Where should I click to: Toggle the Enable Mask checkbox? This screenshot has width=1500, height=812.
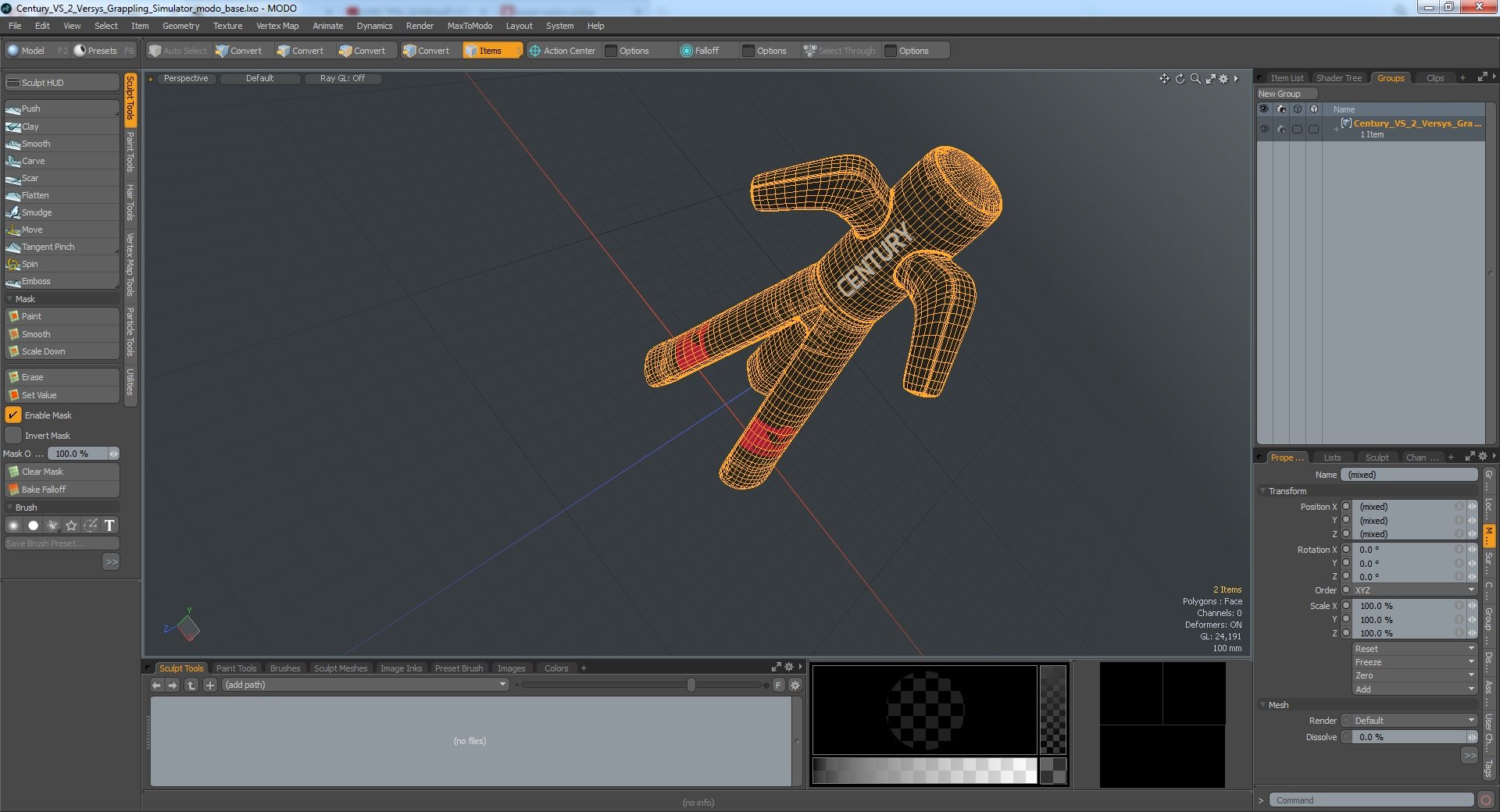coord(13,415)
